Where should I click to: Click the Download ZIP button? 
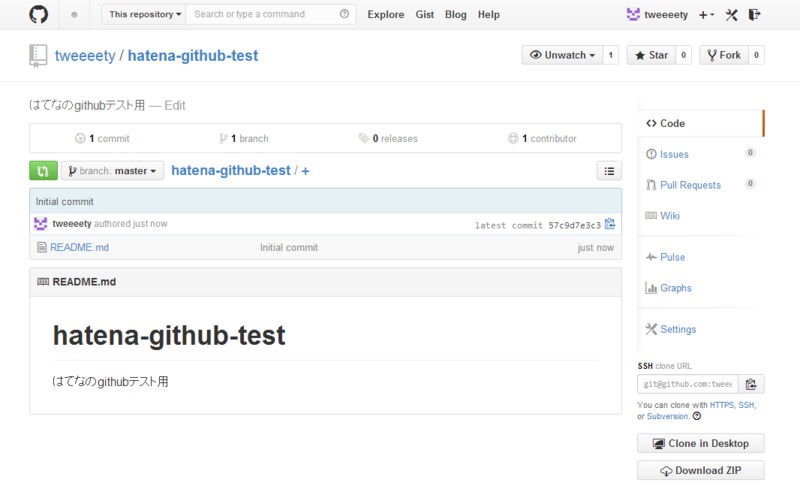[701, 470]
